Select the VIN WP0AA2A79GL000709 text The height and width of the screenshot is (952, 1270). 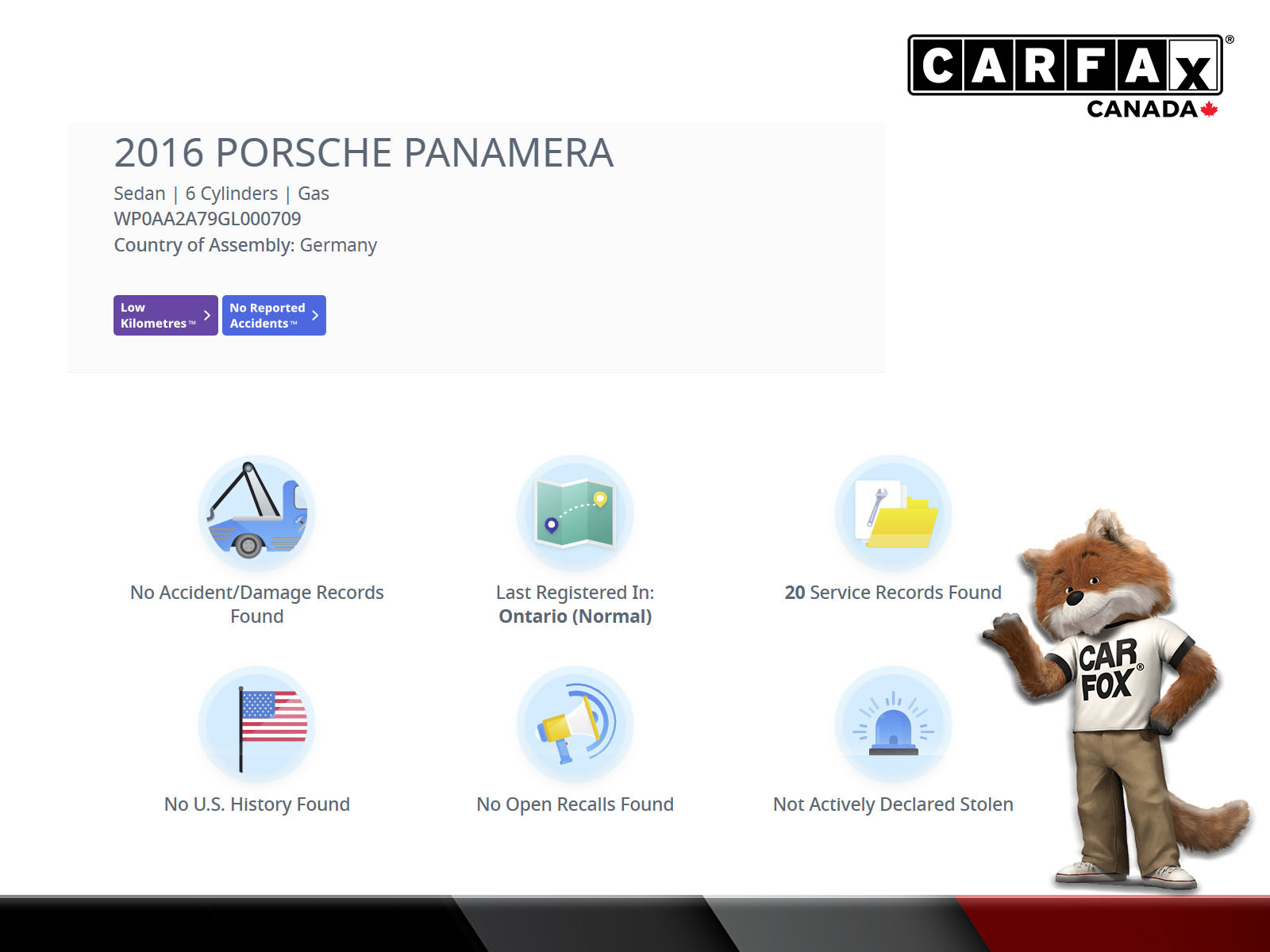click(x=207, y=219)
